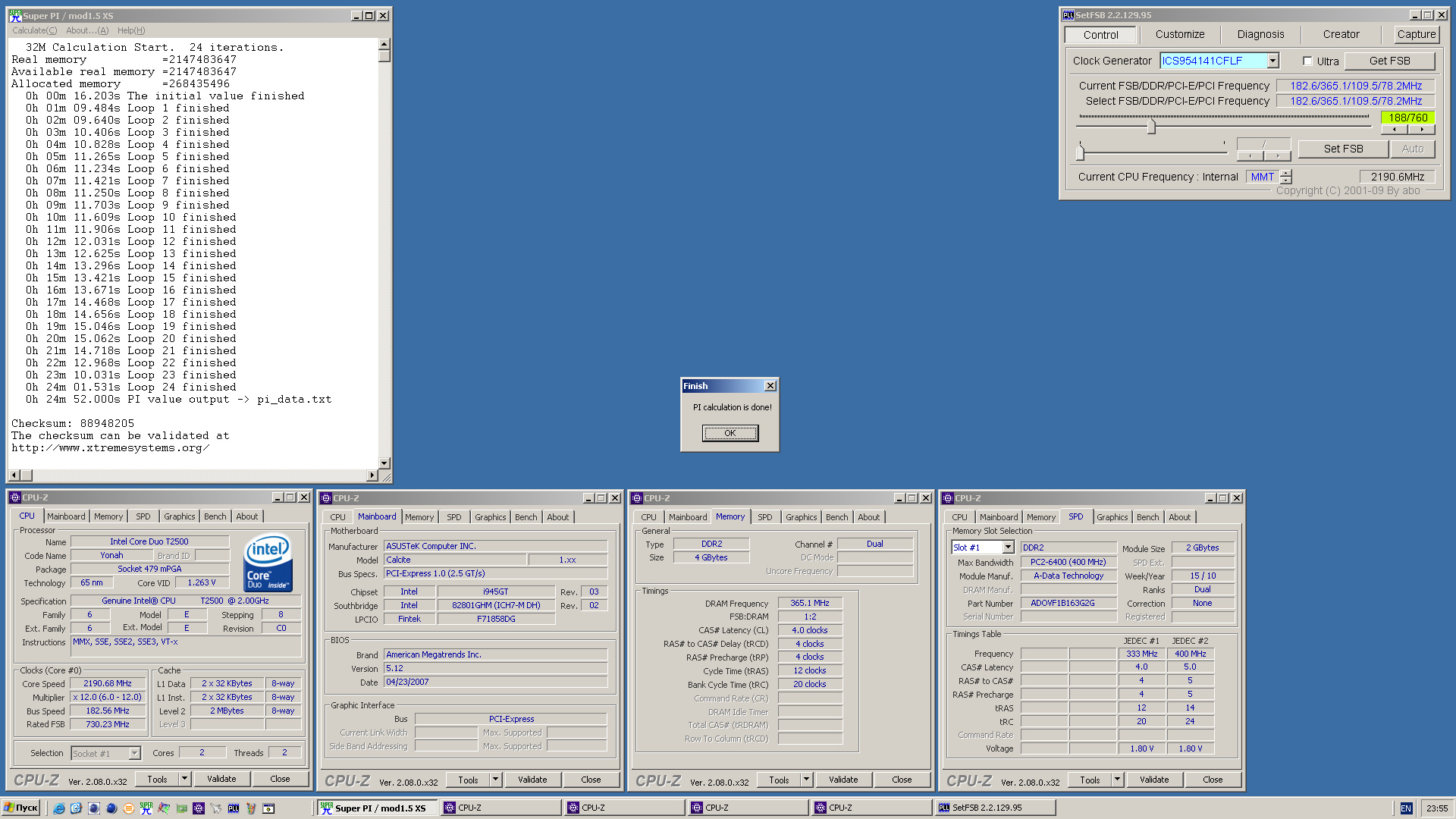1456x819 pixels.
Task: Click the 23:55 system clock
Action: tap(1436, 808)
